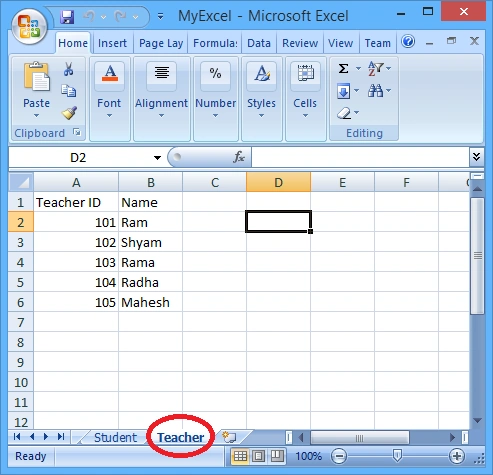This screenshot has width=493, height=475.
Task: Open the AutoSum dropdown arrow
Action: [x=358, y=69]
